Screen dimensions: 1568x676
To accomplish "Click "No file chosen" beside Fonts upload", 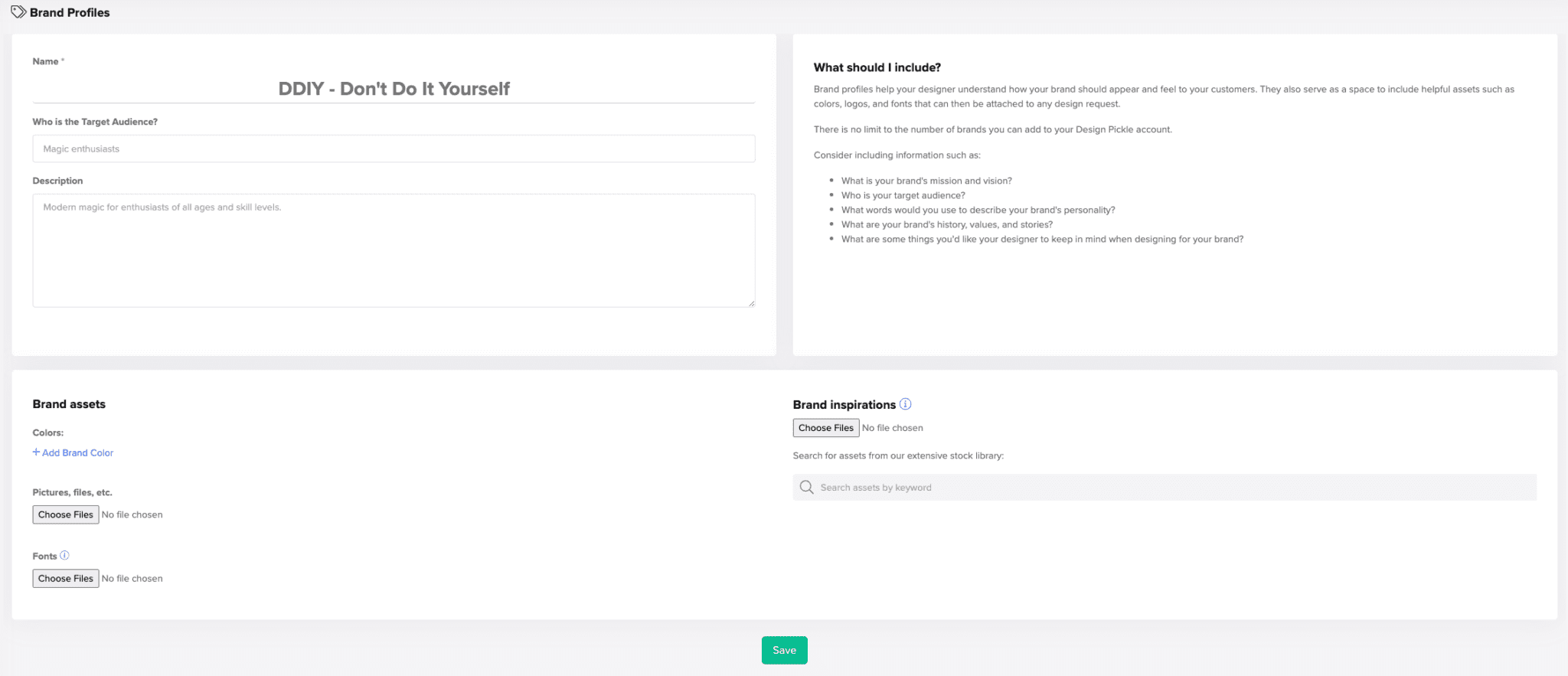I will point(132,579).
